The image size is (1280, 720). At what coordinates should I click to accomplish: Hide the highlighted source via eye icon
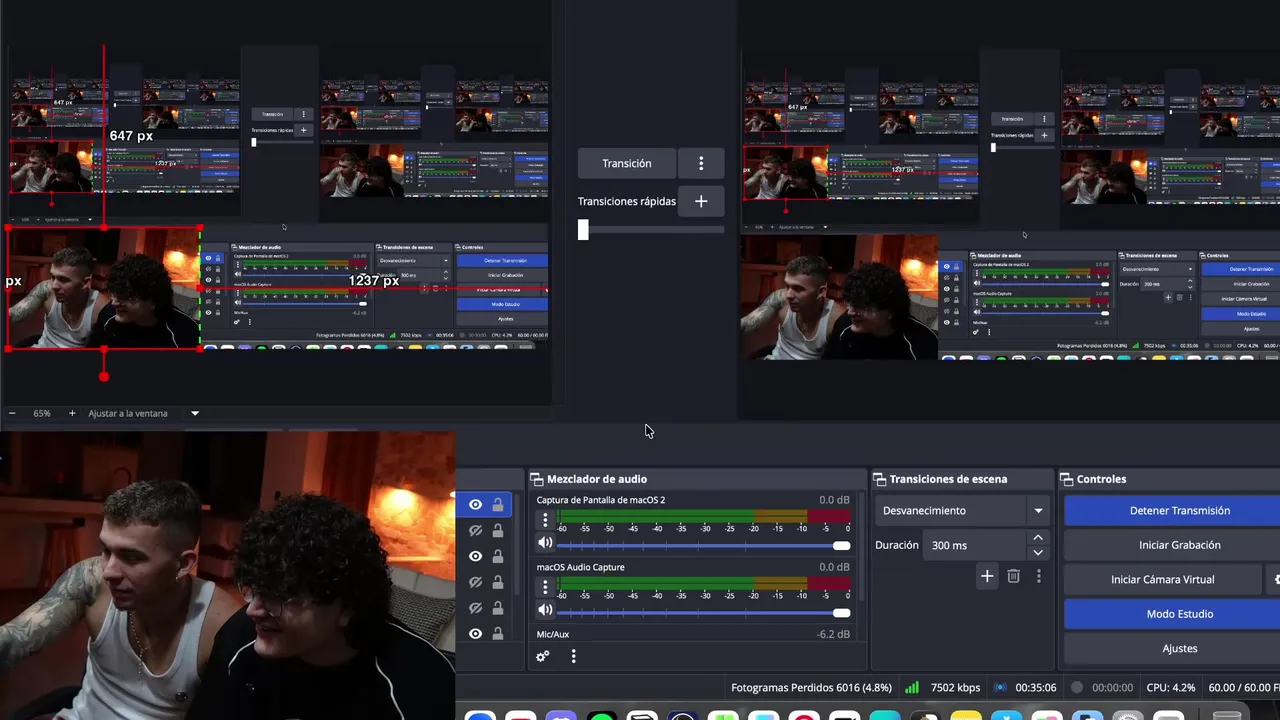click(x=475, y=505)
